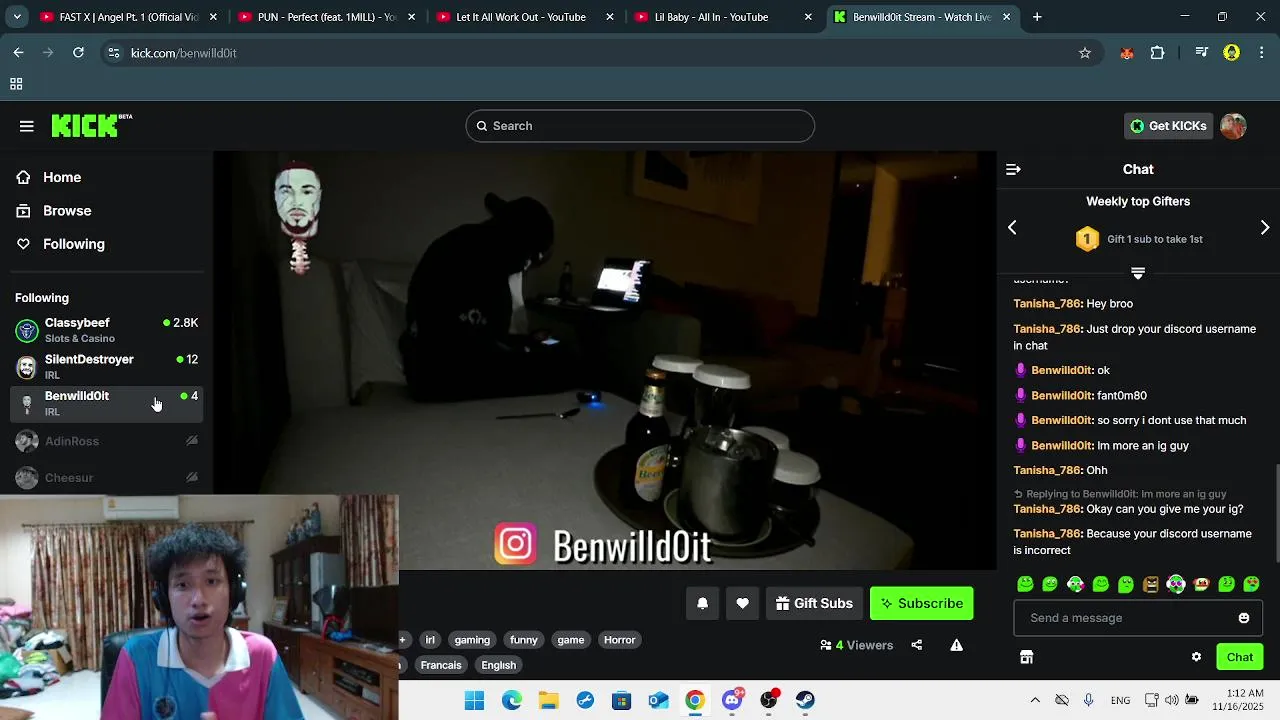Open File Explorer from taskbar
The image size is (1280, 720).
coord(548,700)
